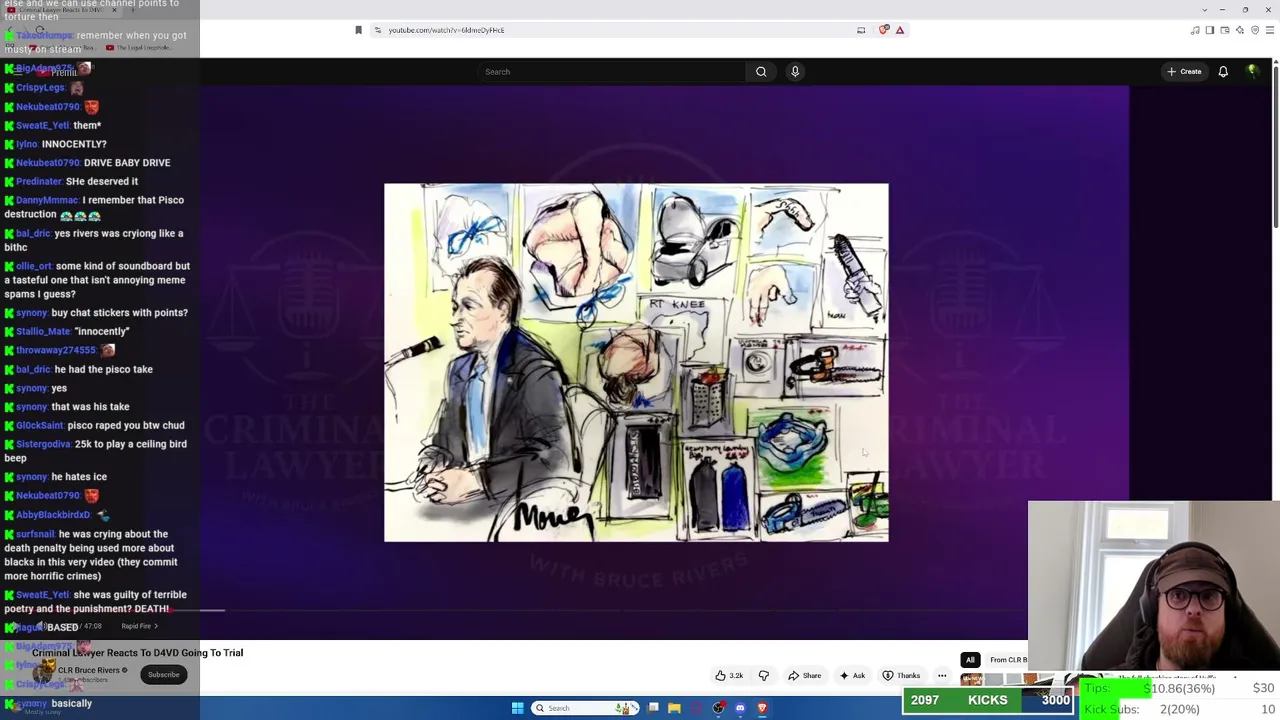This screenshot has width=1280, height=720.
Task: Open the media control music-note icon
Action: pyautogui.click(x=1195, y=30)
